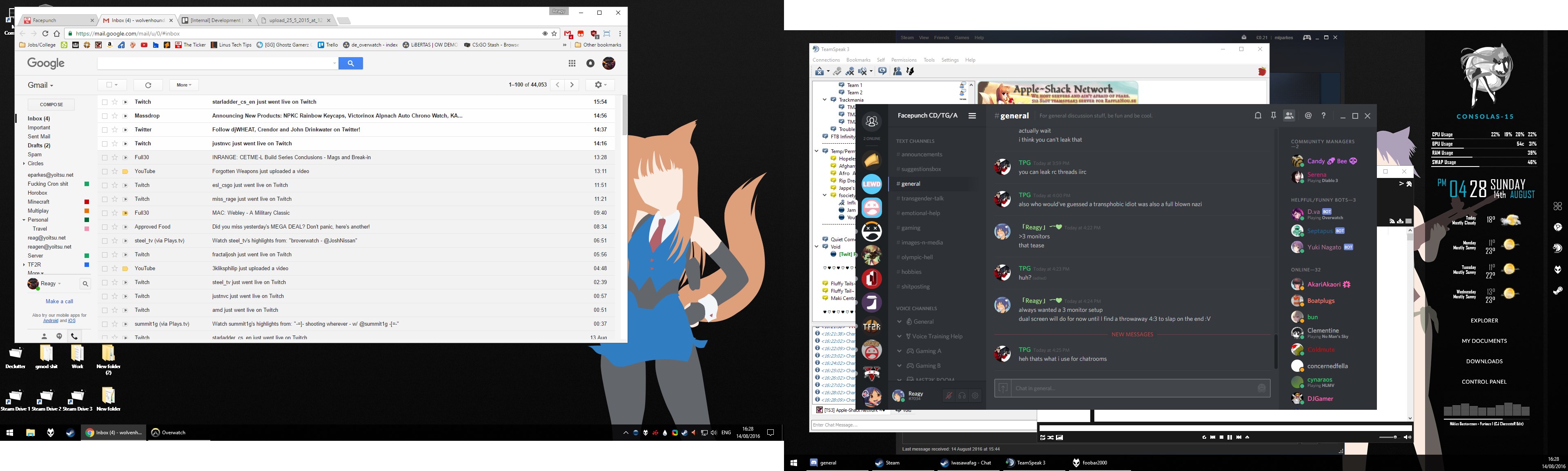This screenshot has height=471, width=1568.
Task: Toggle microphone mute in Discord user panel
Action: pyautogui.click(x=948, y=395)
